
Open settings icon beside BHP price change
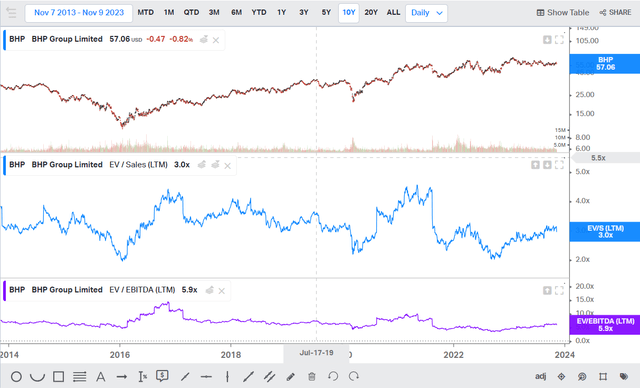[x=203, y=39]
